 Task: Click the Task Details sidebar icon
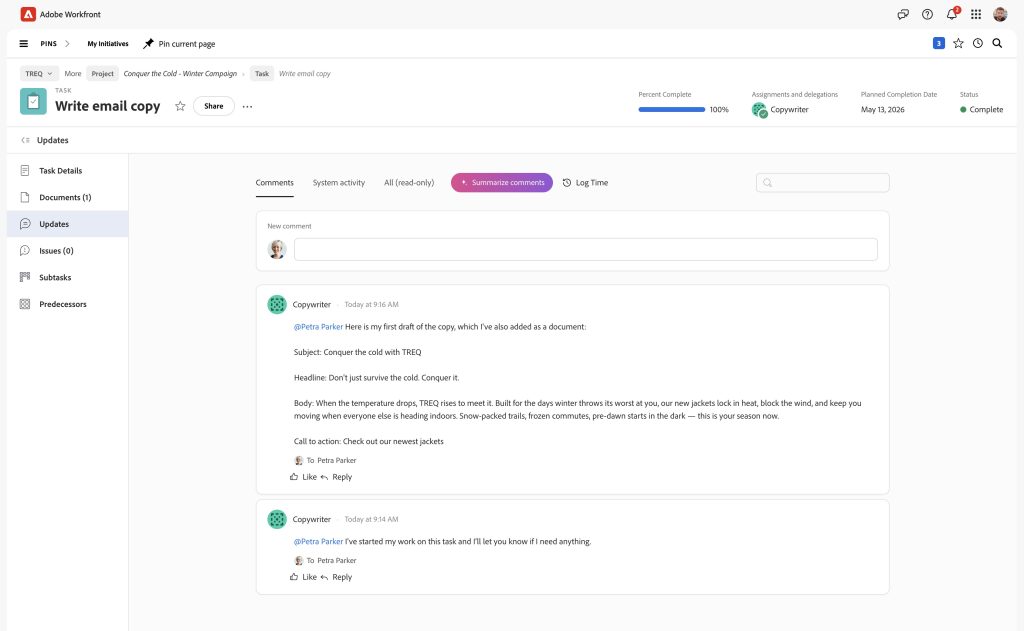point(25,170)
